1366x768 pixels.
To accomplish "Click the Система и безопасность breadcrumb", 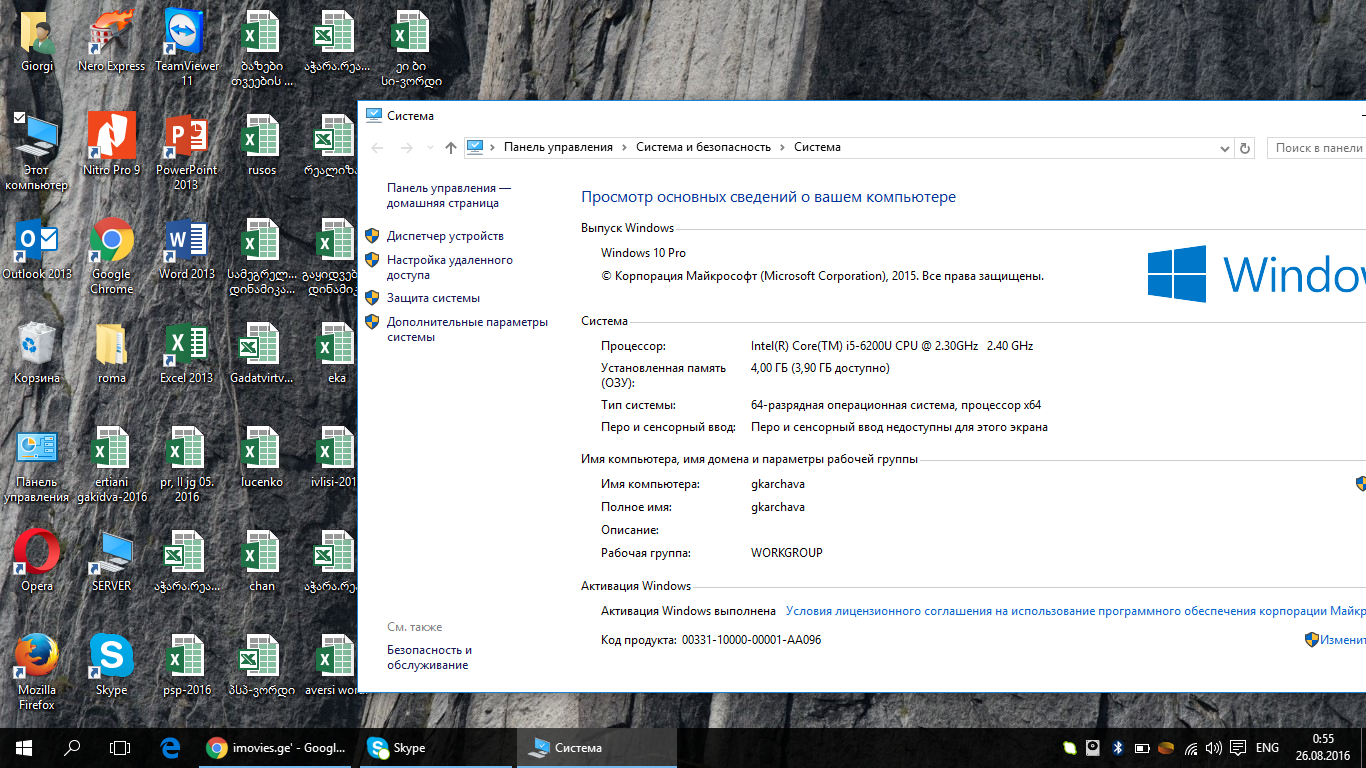I will point(703,147).
